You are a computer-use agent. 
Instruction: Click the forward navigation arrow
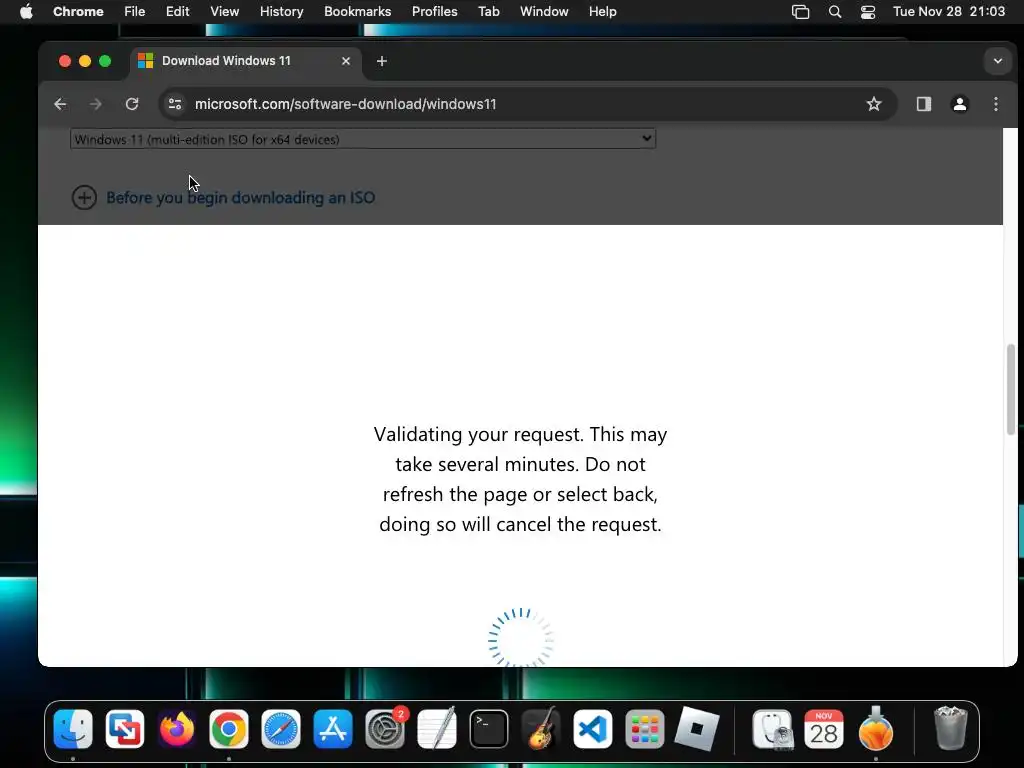(96, 104)
